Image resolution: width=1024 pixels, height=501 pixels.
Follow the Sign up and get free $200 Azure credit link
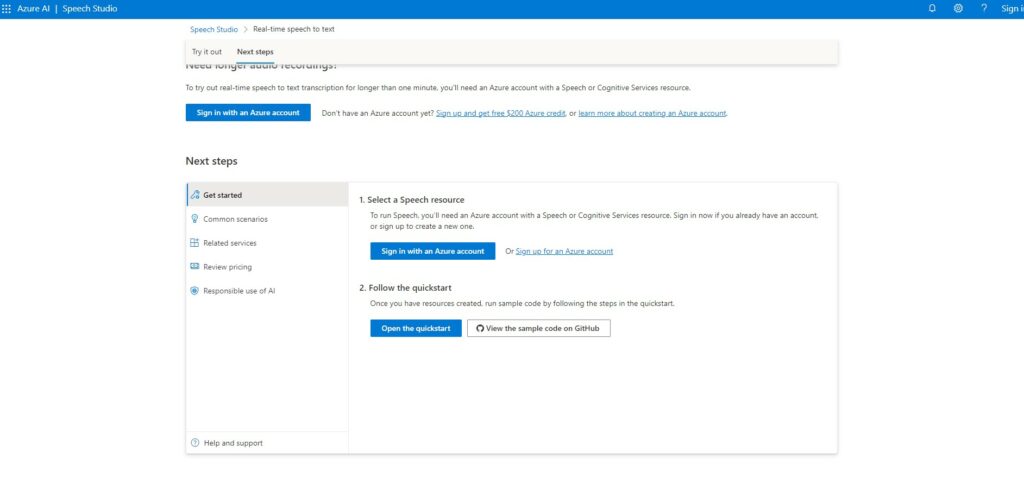tap(501, 113)
